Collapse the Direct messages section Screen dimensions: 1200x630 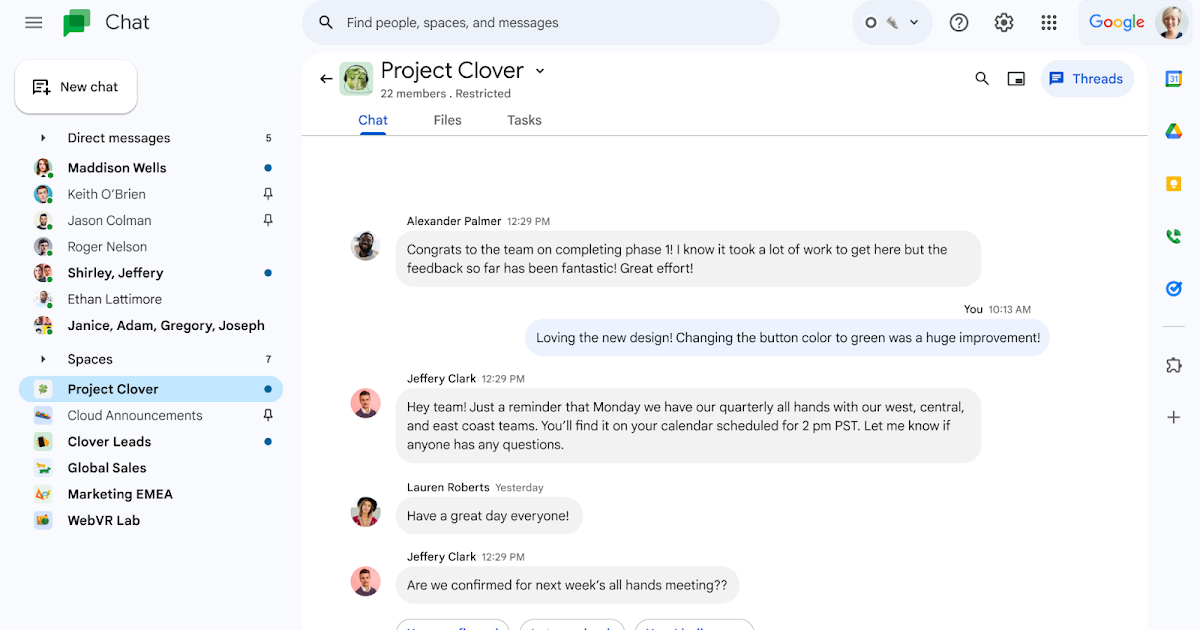pyautogui.click(x=43, y=138)
